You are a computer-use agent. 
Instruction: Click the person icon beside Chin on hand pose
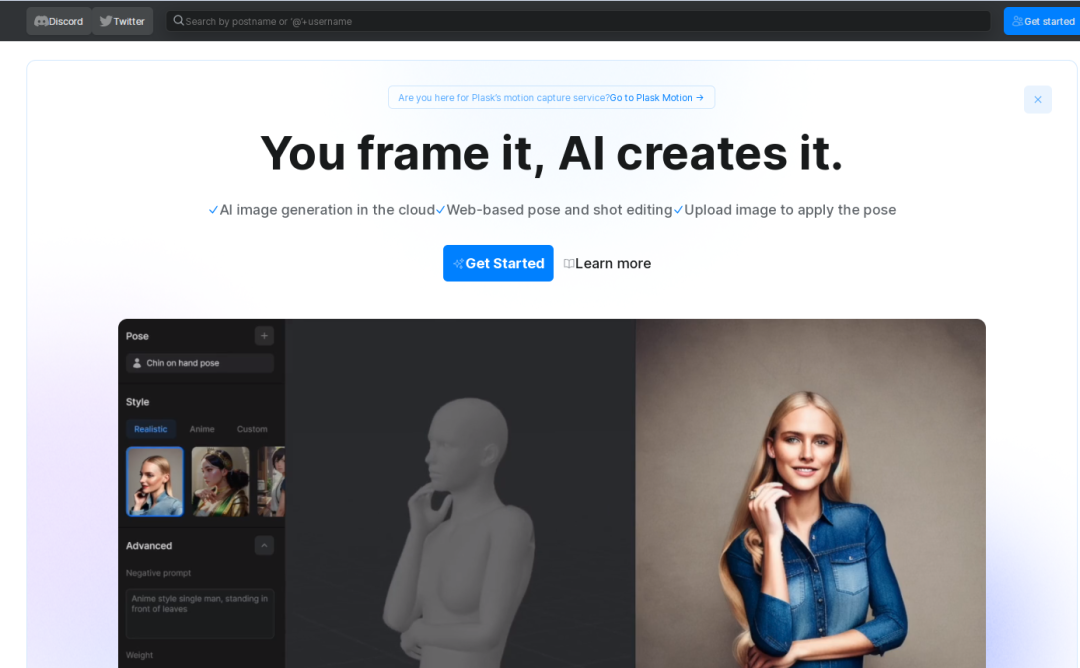pos(137,363)
